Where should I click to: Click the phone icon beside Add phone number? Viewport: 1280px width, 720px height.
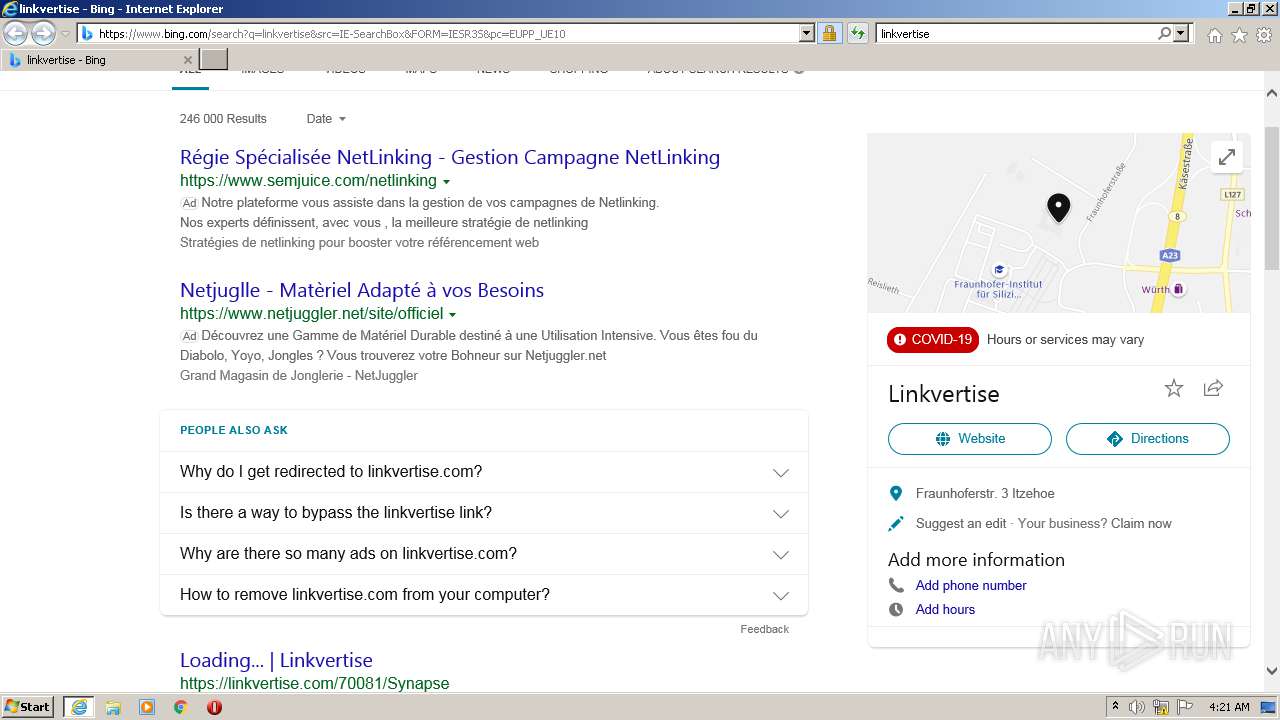click(896, 586)
